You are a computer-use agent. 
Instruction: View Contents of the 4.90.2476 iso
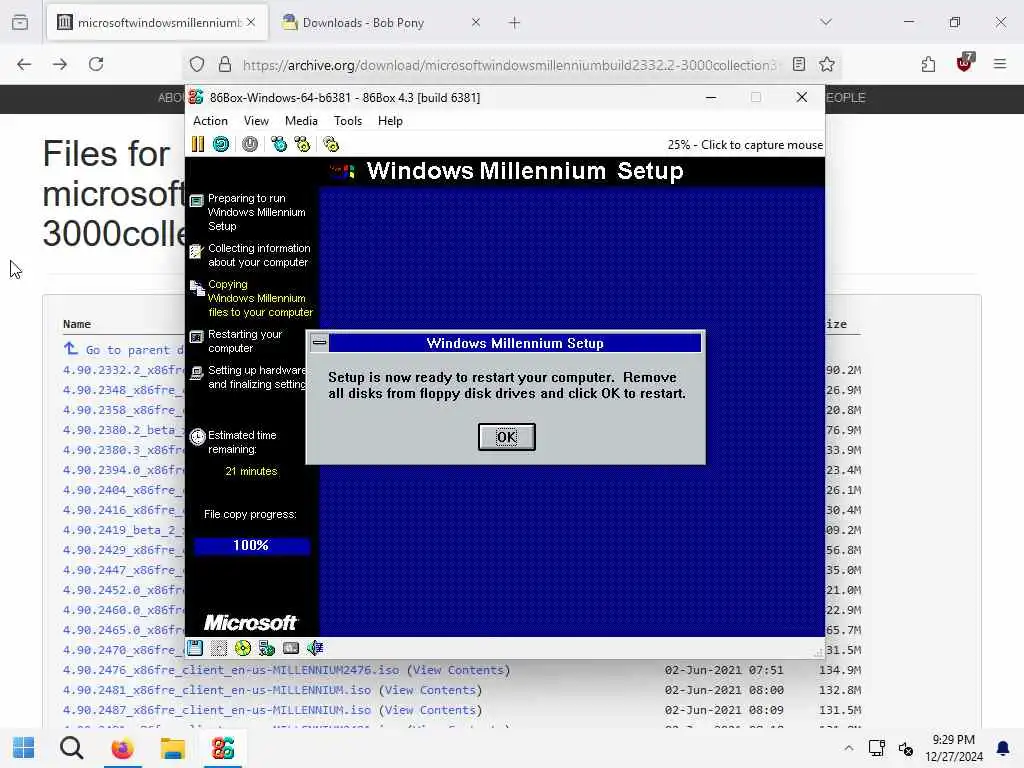pos(458,670)
